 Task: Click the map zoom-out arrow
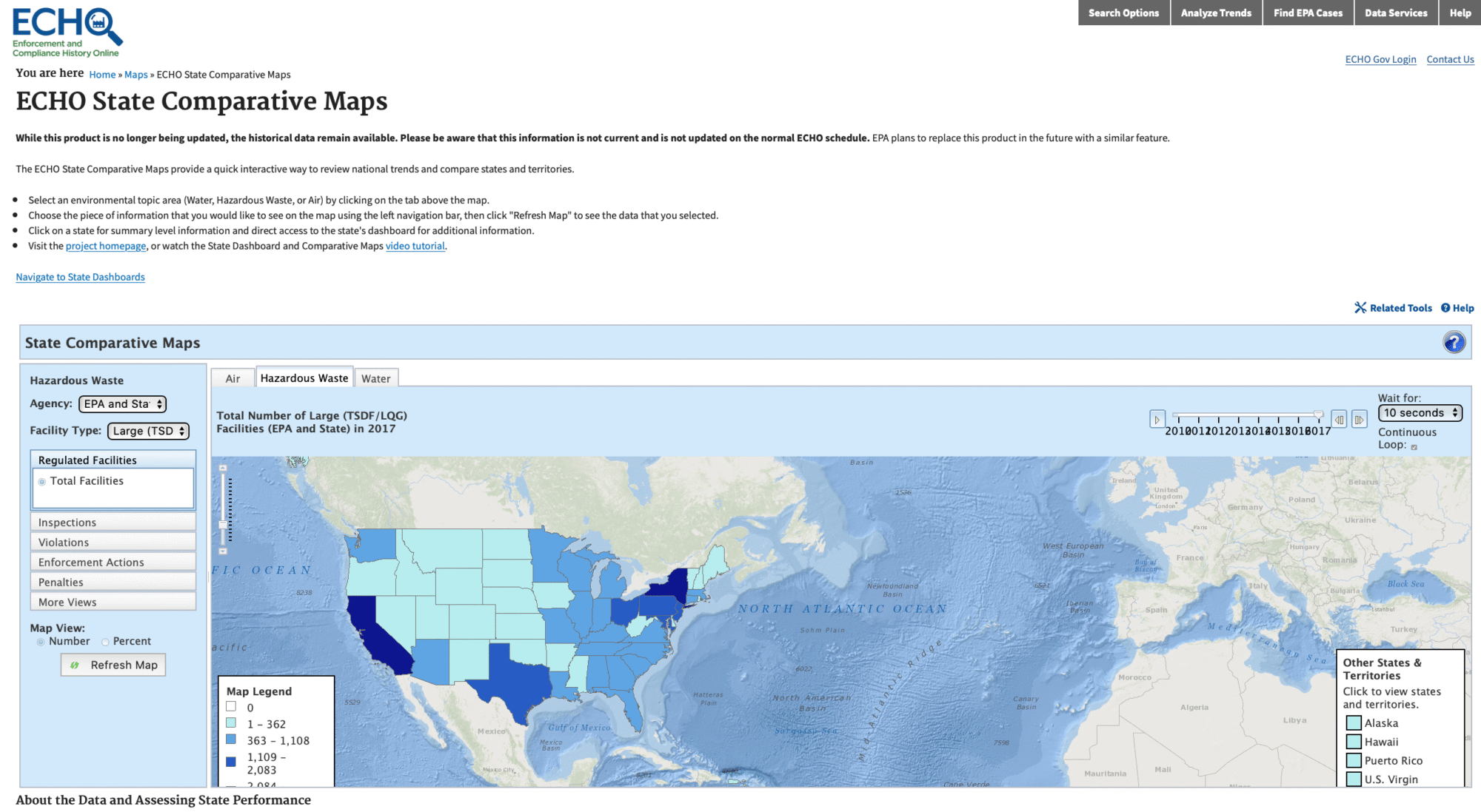(223, 551)
